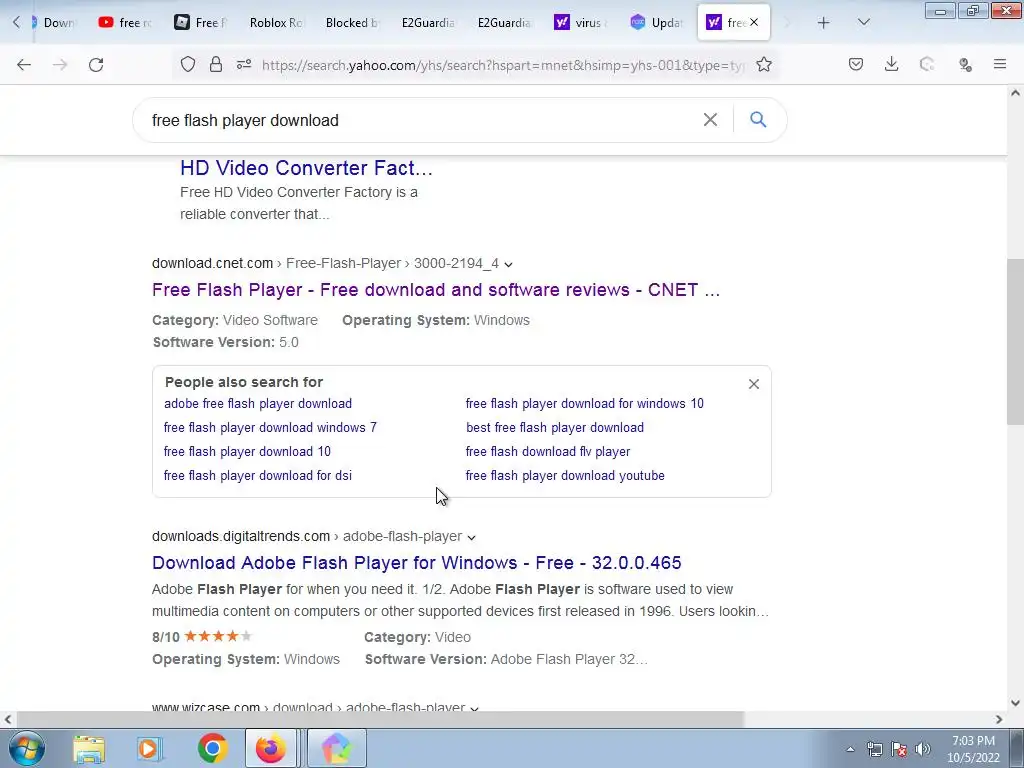Viewport: 1024px width, 768px height.
Task: Close the active Yahoo search tab
Action: coord(754,22)
